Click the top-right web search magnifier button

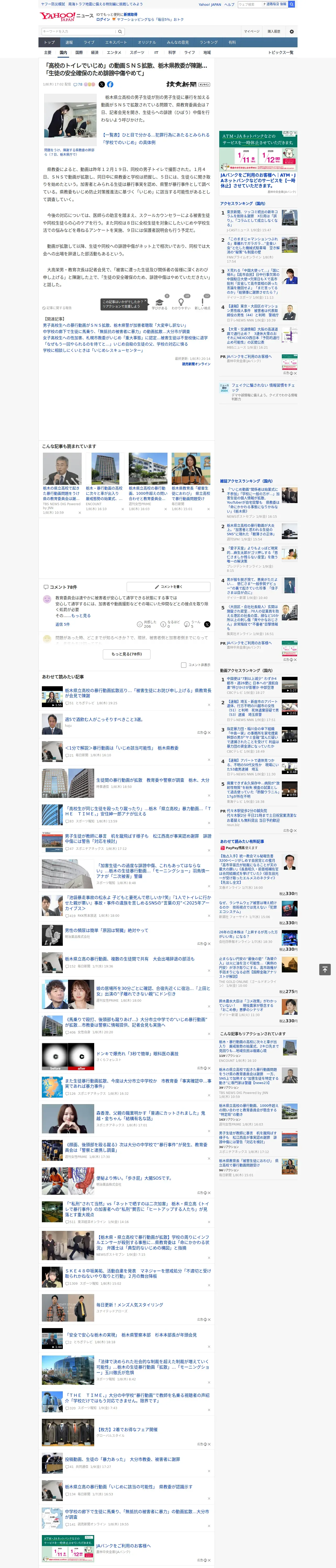292,4
